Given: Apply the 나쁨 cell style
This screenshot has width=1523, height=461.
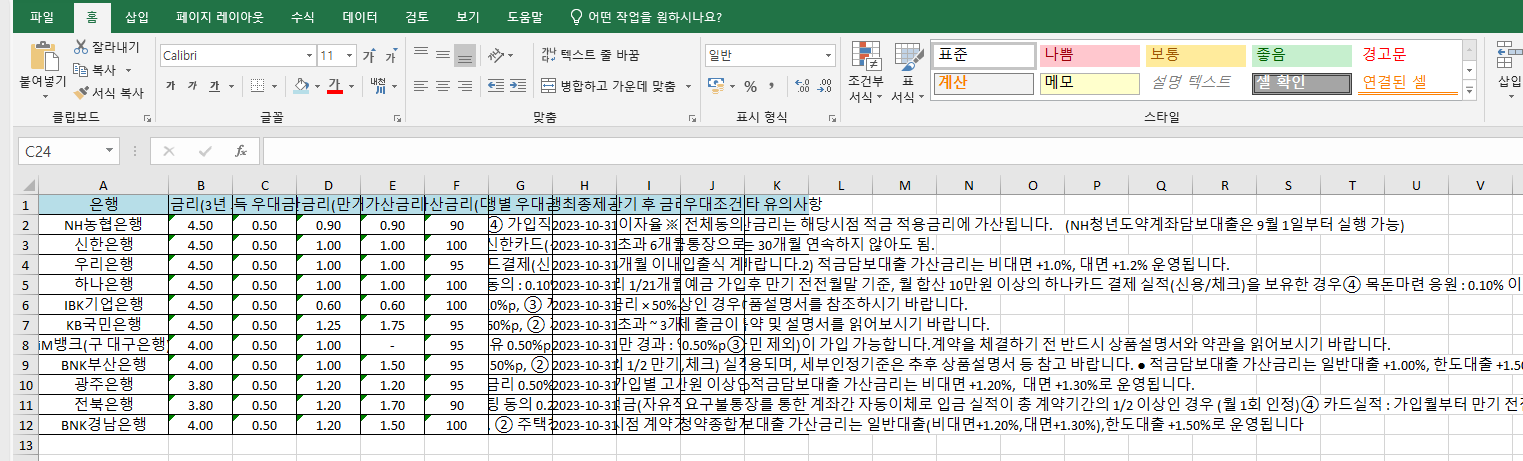Looking at the screenshot, I should [1089, 55].
